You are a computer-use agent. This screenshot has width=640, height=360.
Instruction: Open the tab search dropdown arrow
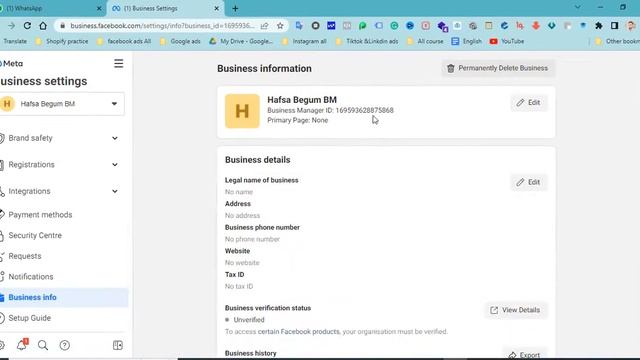578,7
